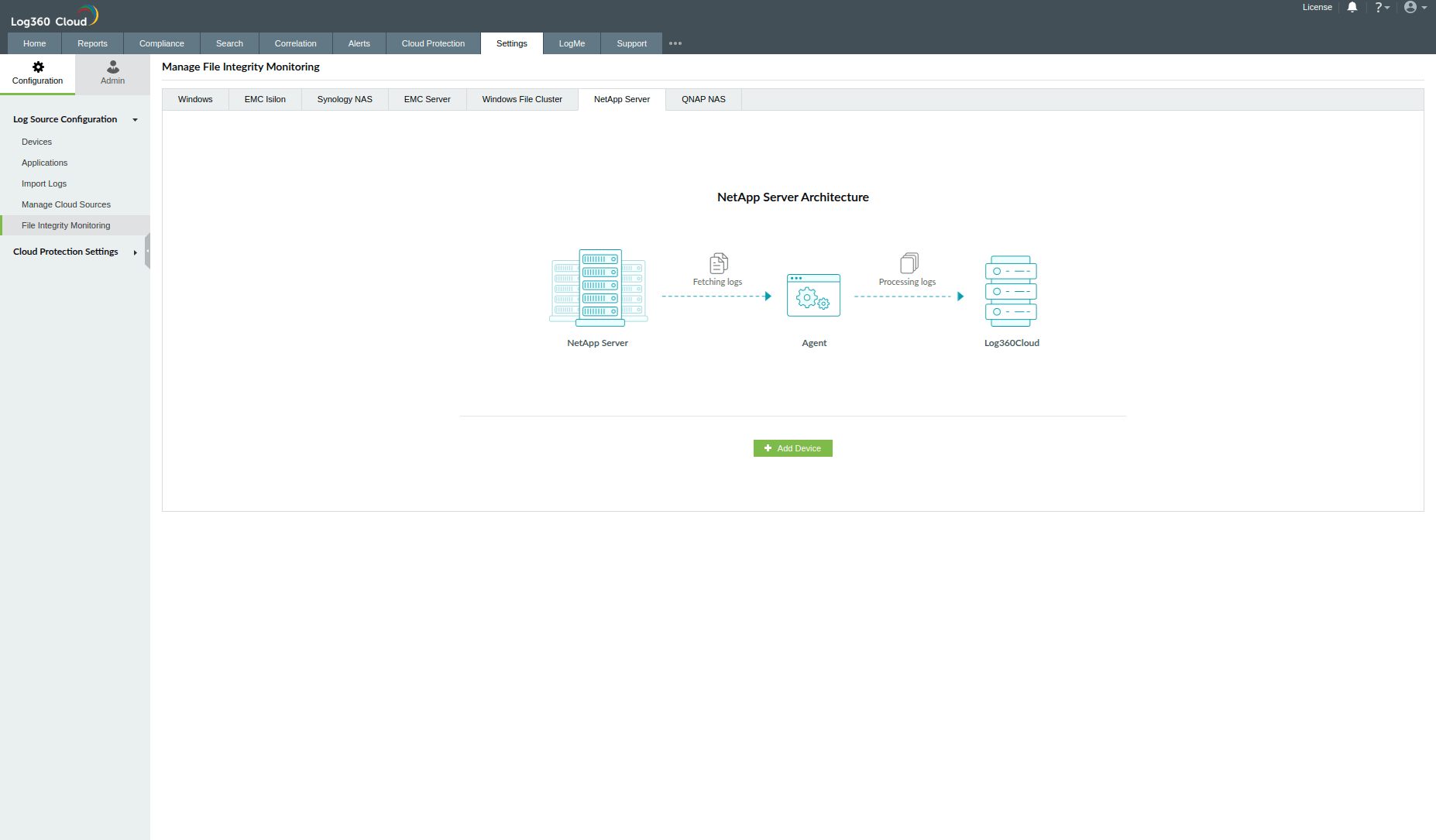The height and width of the screenshot is (840, 1436).
Task: Click the help question mark icon
Action: [x=1379, y=7]
